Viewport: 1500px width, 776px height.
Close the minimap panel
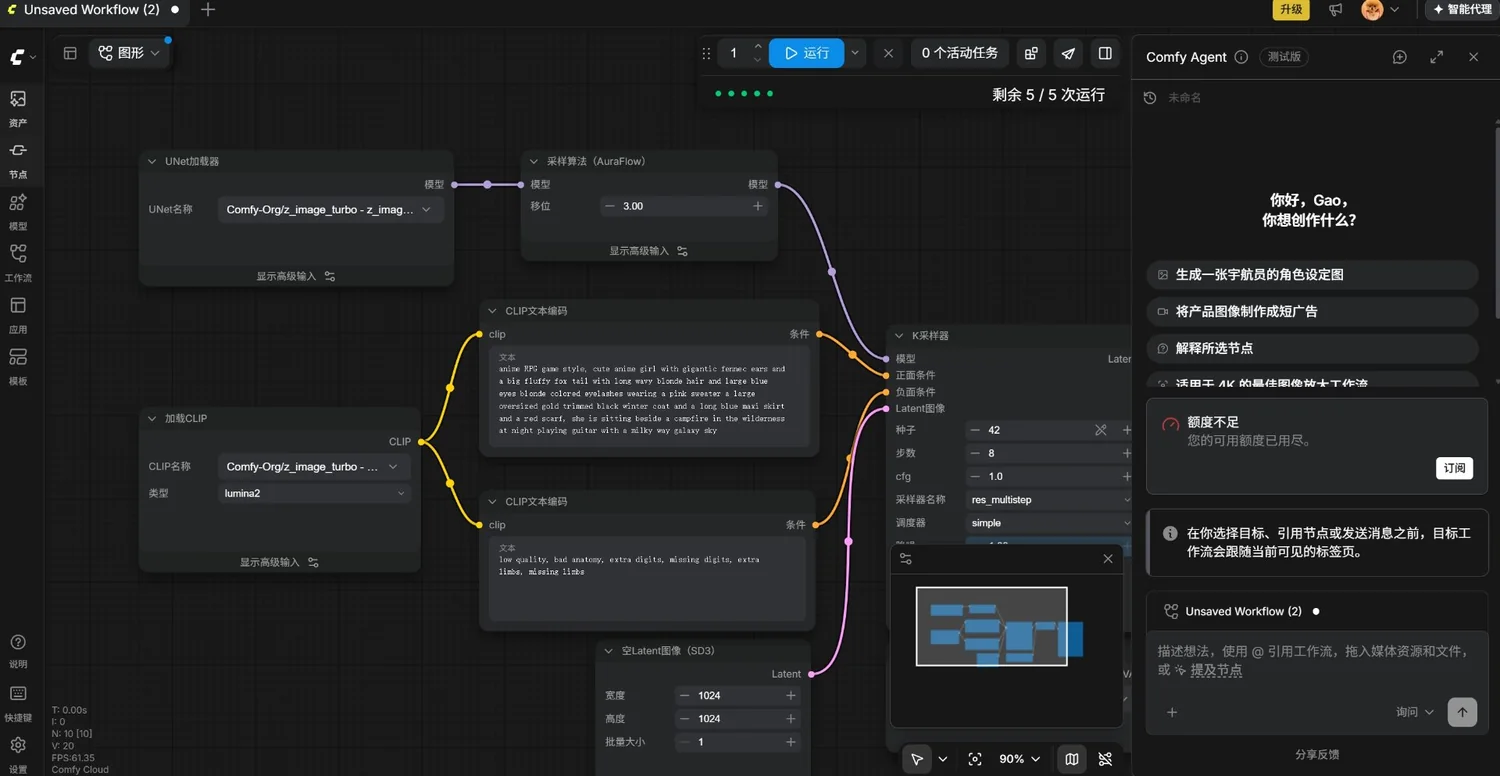tap(1108, 559)
